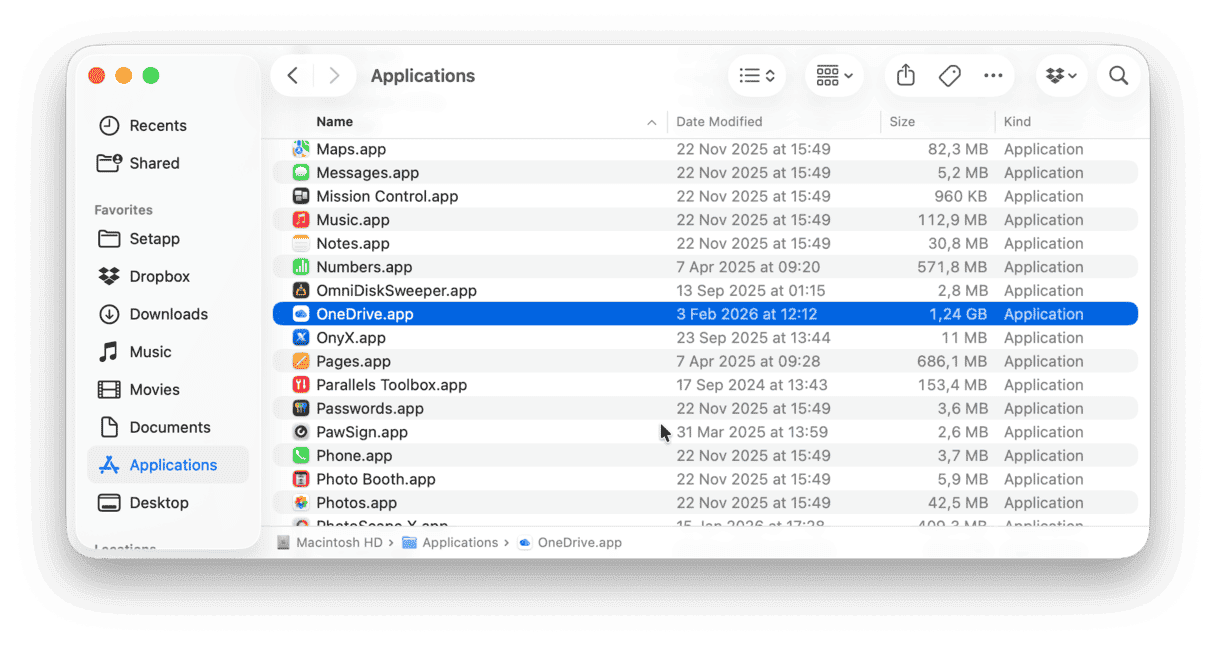Open the Tags icon in the toolbar
Image resolution: width=1216 pixels, height=646 pixels.
[949, 75]
